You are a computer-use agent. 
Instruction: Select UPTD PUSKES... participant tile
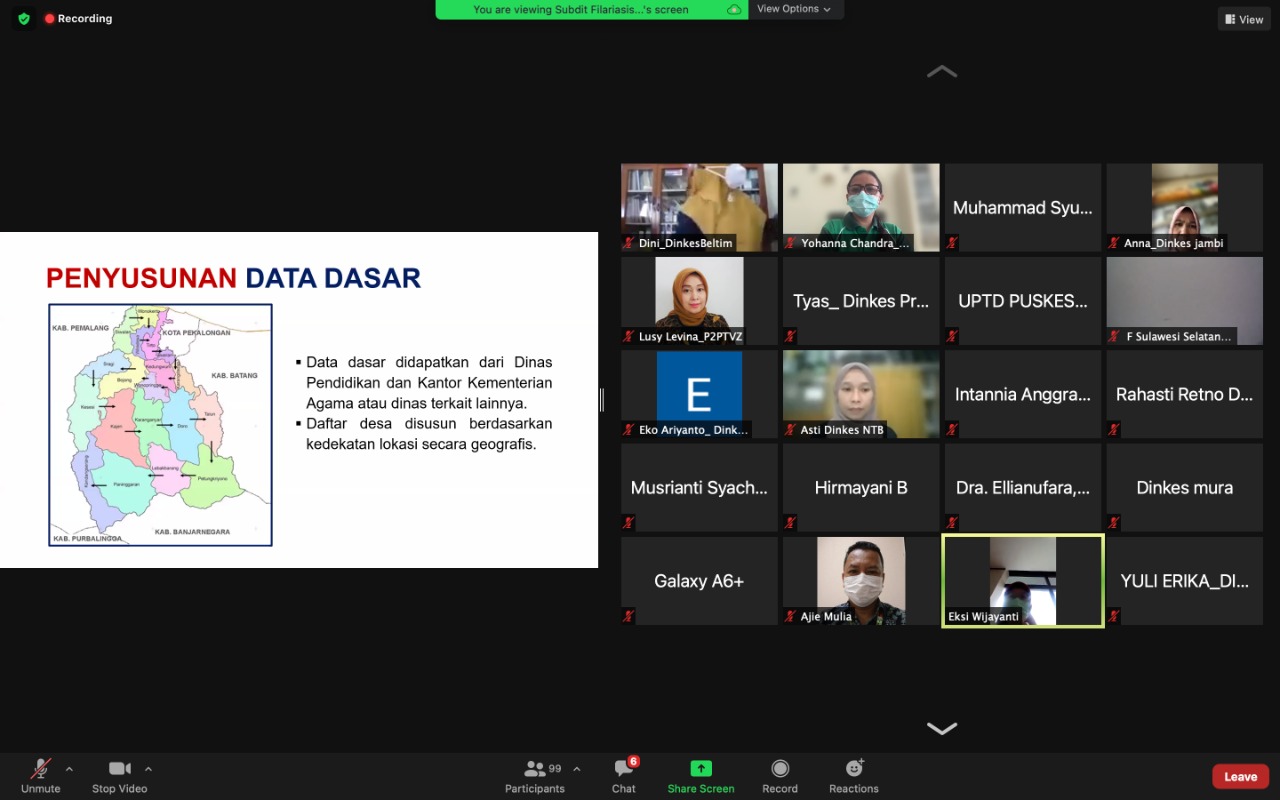(x=1023, y=301)
